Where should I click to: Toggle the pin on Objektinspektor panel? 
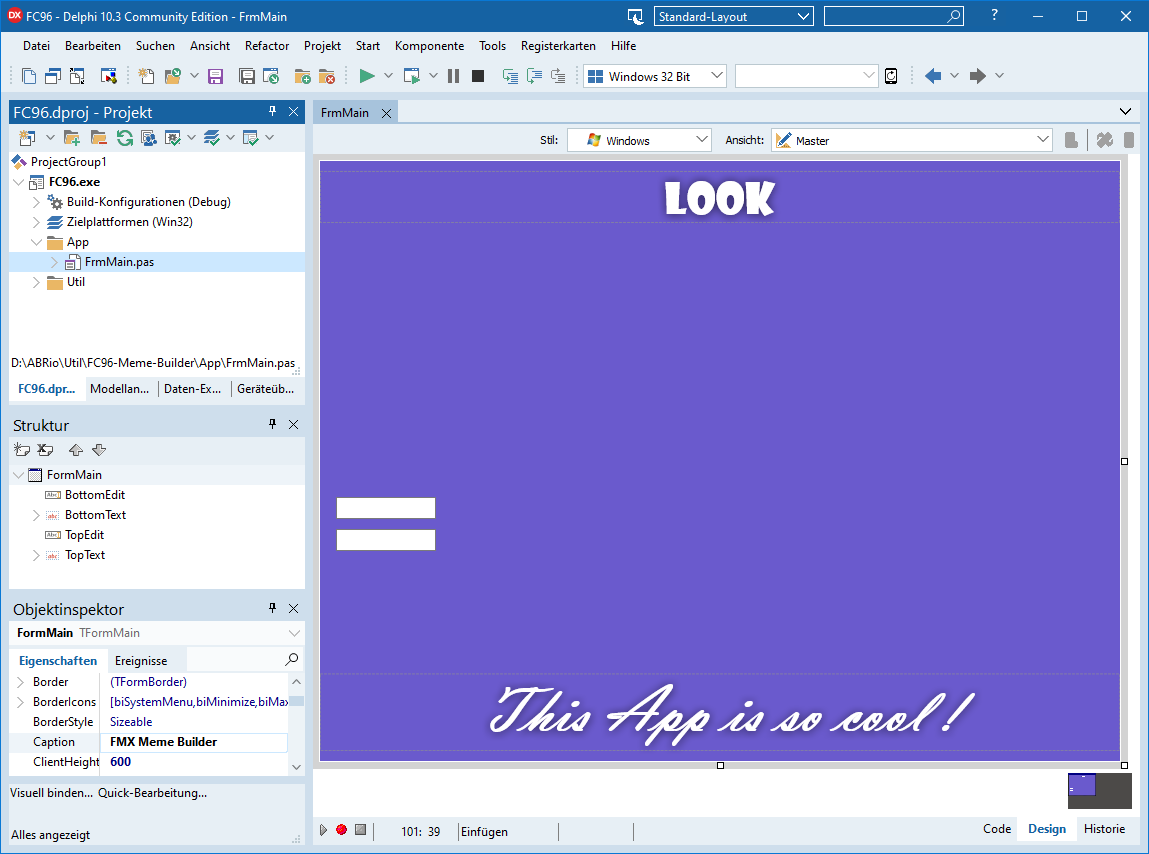272,609
